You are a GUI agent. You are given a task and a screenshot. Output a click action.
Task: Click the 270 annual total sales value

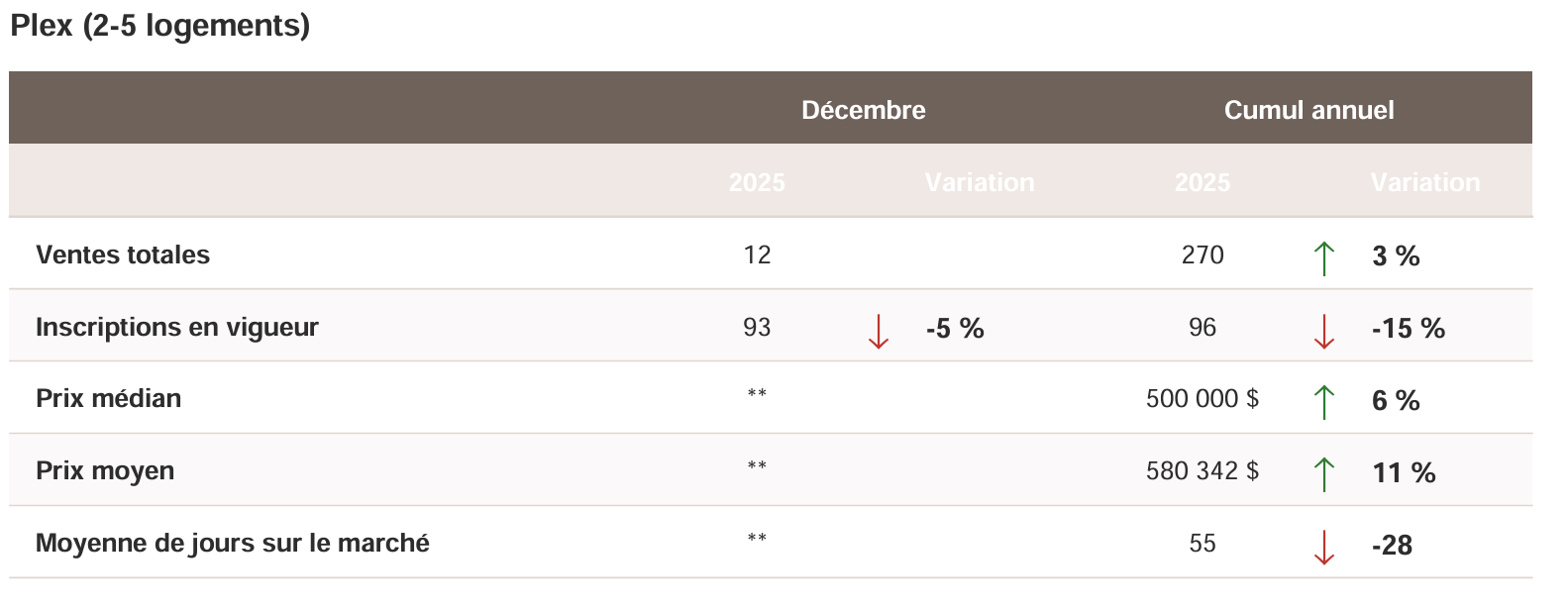1202,254
